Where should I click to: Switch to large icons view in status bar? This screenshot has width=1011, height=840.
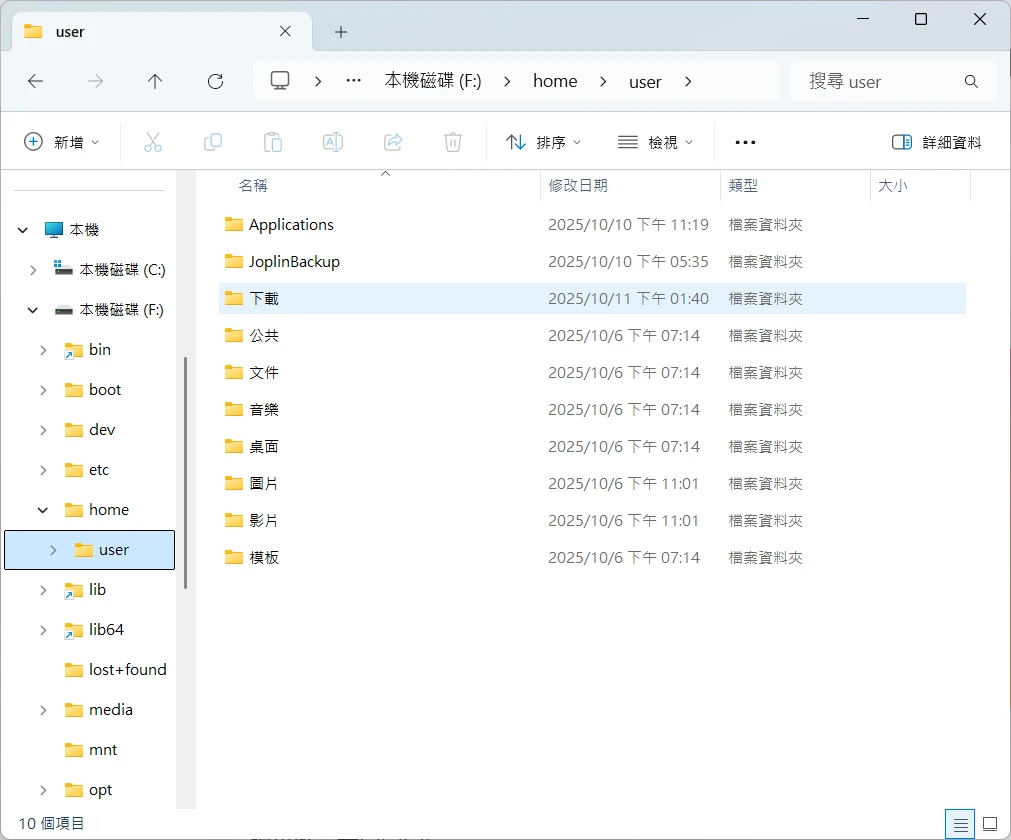coord(990,824)
